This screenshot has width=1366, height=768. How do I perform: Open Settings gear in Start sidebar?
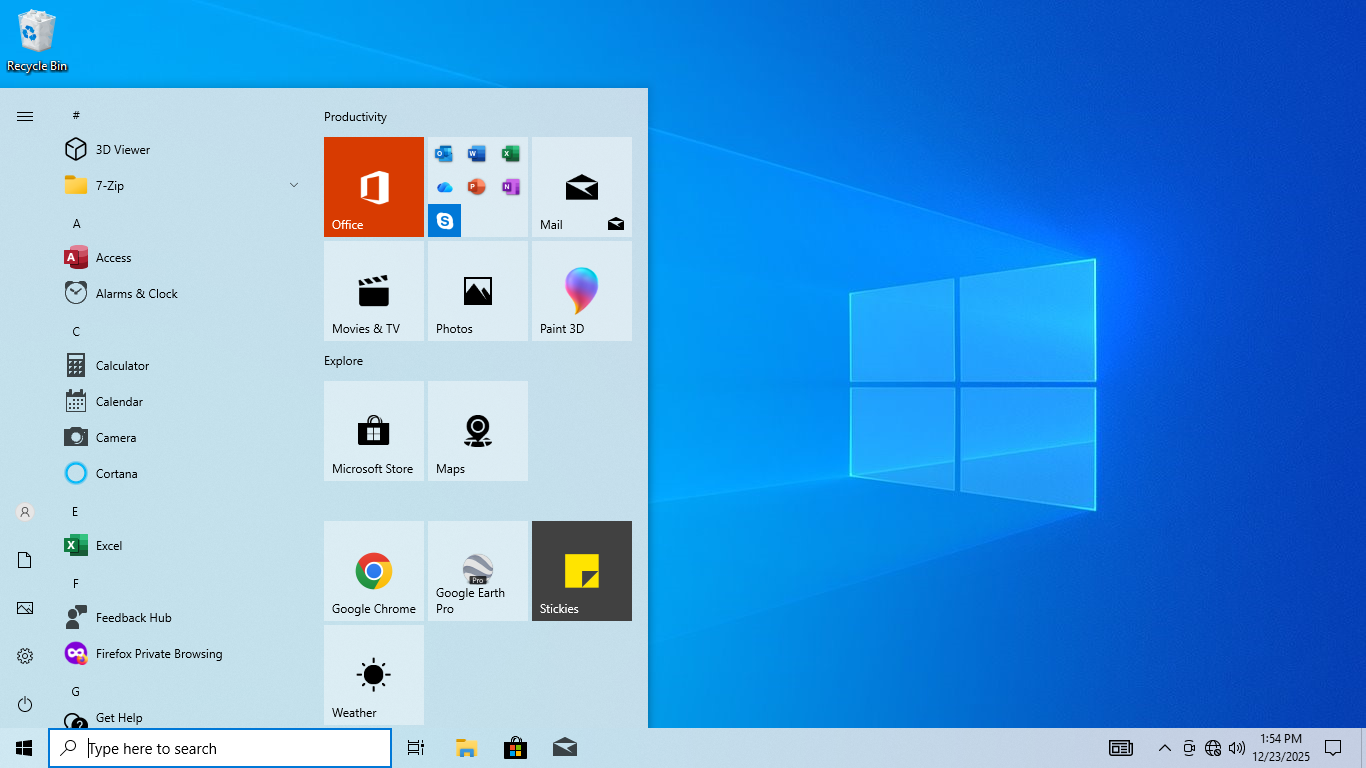coord(25,656)
